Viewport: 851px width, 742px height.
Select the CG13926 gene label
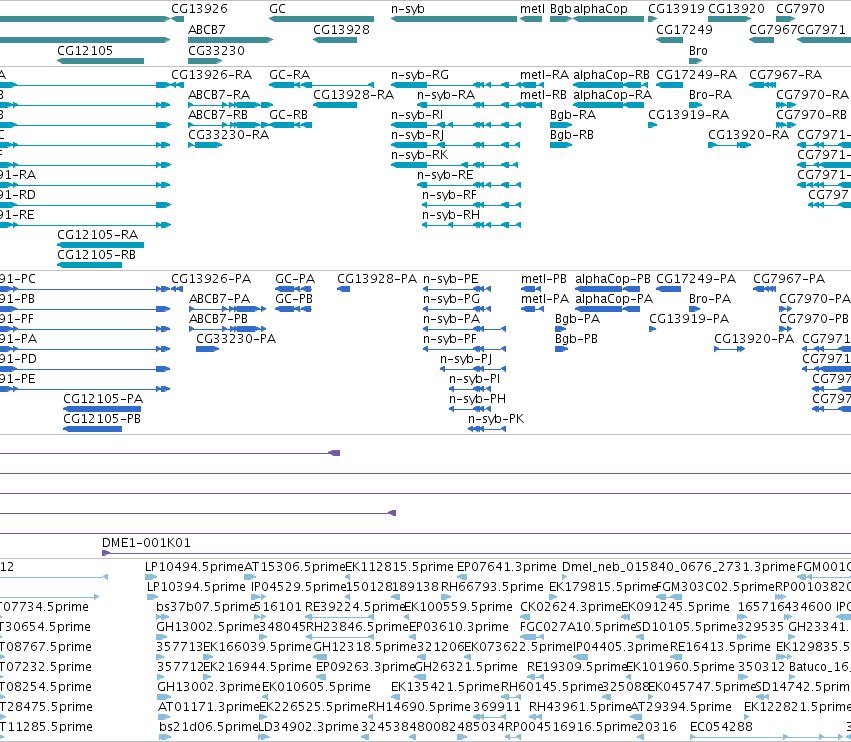pyautogui.click(x=199, y=9)
